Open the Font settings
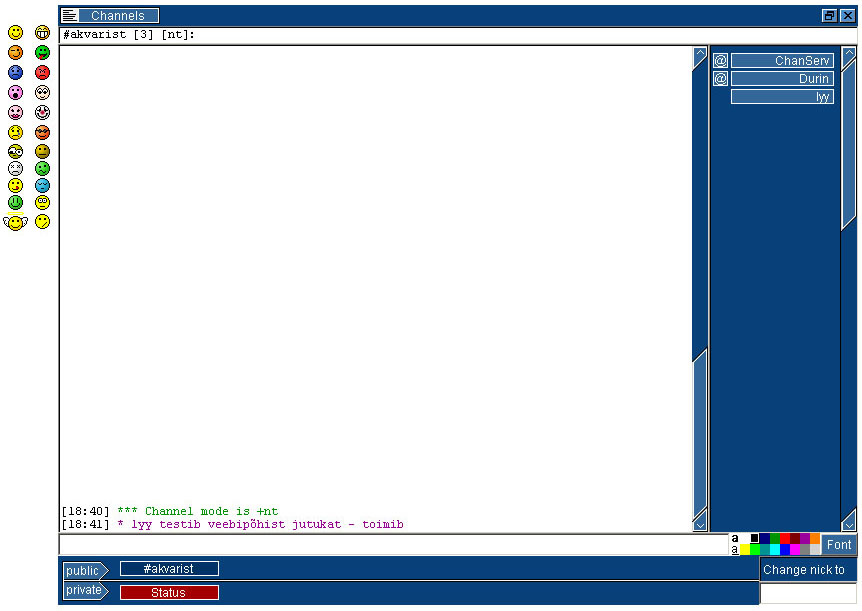Screen dimensions: 862x611 (839, 545)
